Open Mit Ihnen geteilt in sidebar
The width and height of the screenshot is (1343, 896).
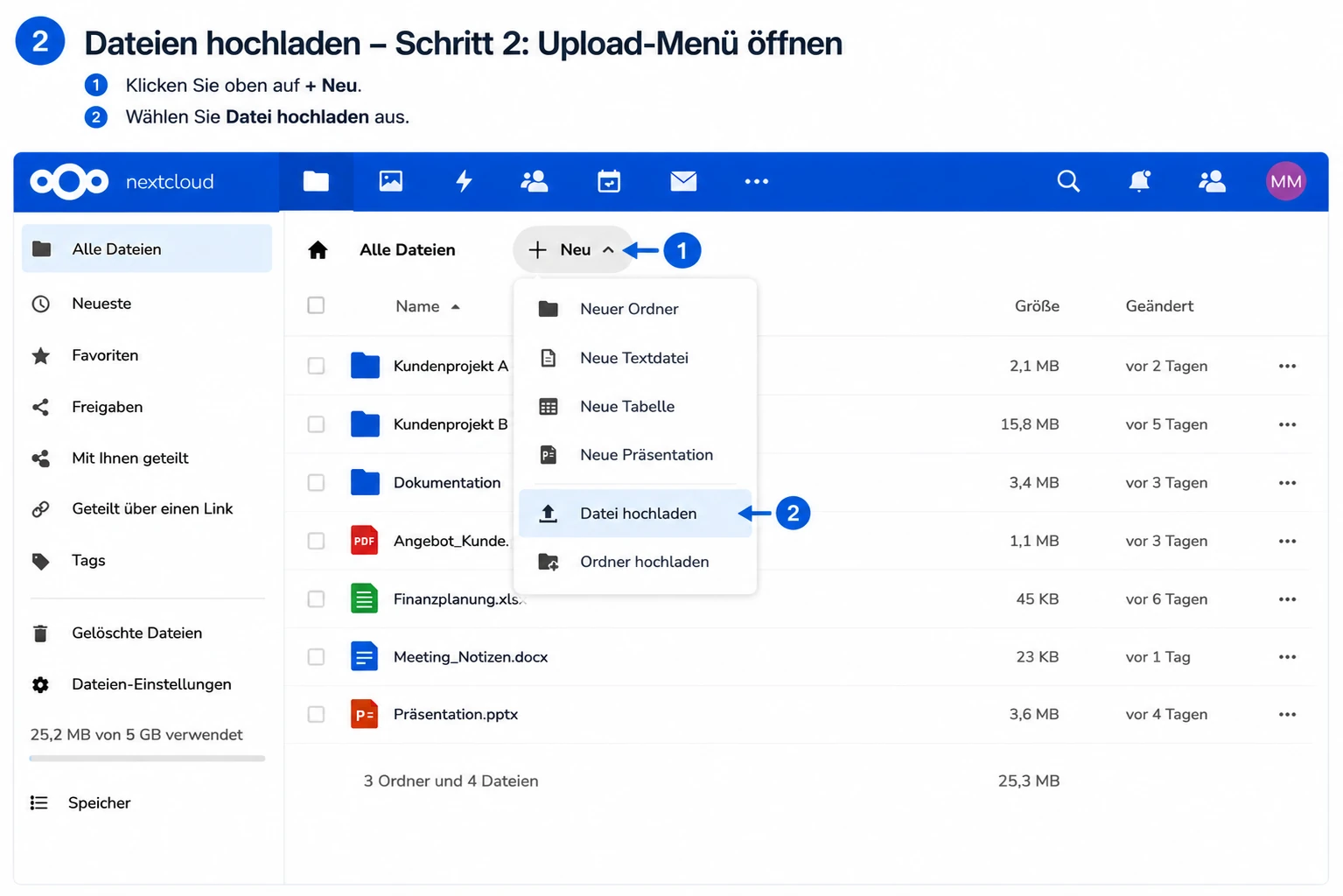point(147,458)
